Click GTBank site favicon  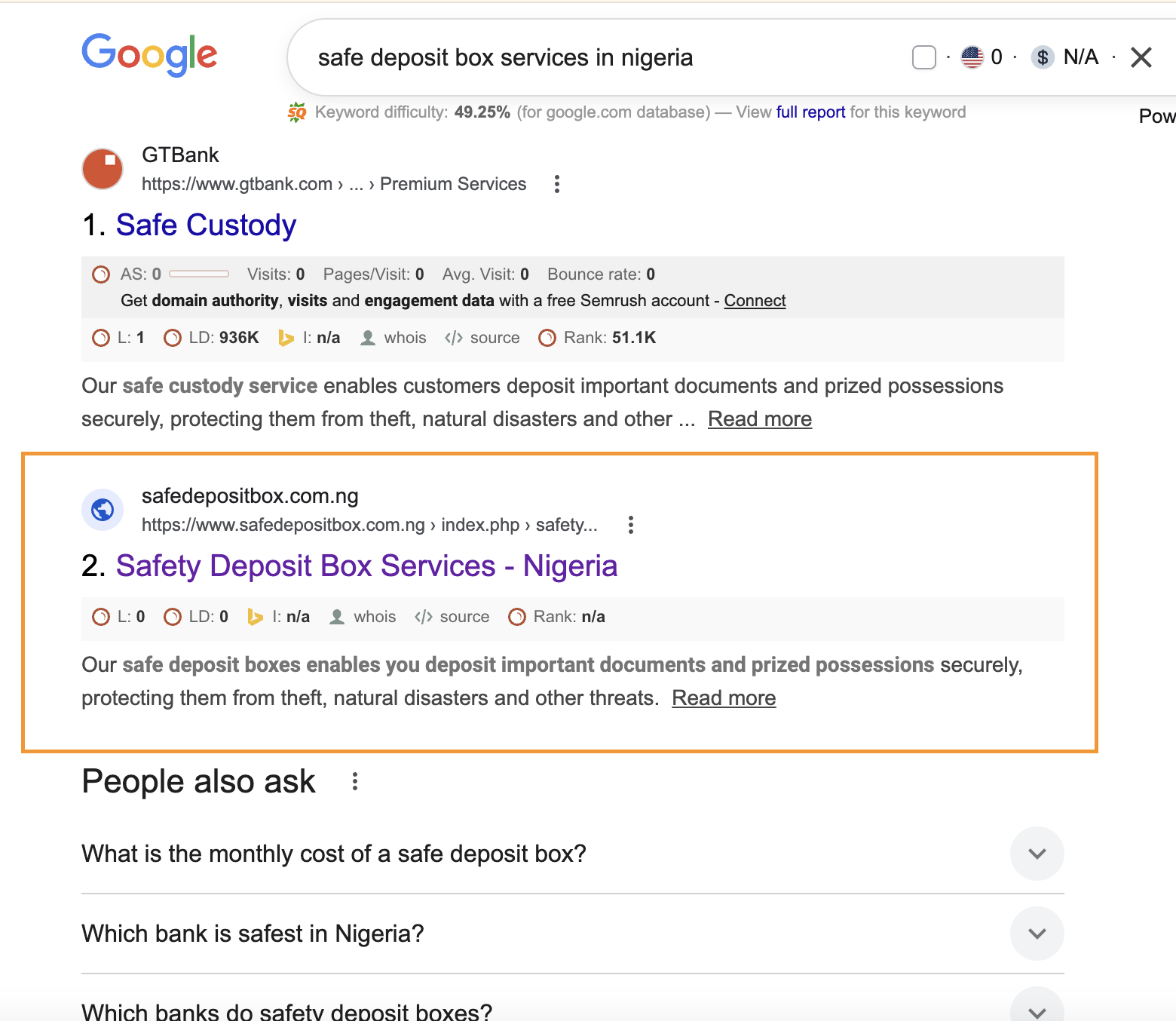103,169
